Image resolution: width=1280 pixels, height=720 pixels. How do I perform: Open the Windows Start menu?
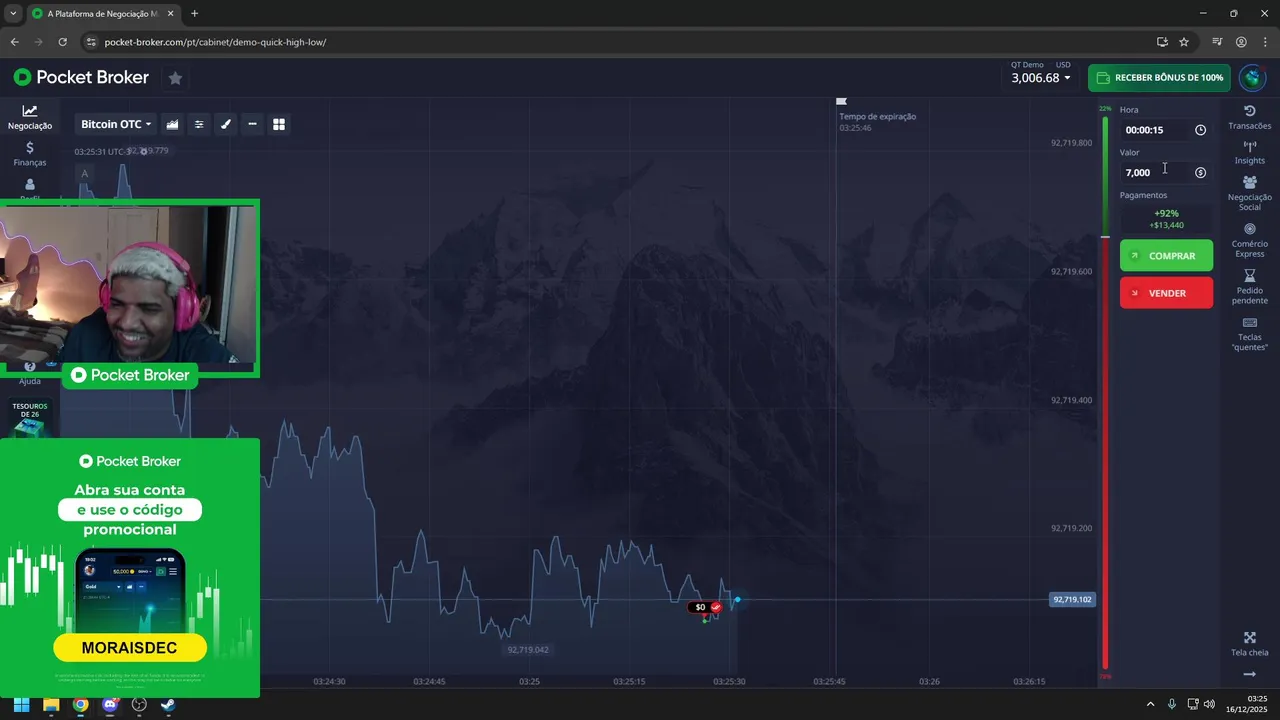point(21,704)
